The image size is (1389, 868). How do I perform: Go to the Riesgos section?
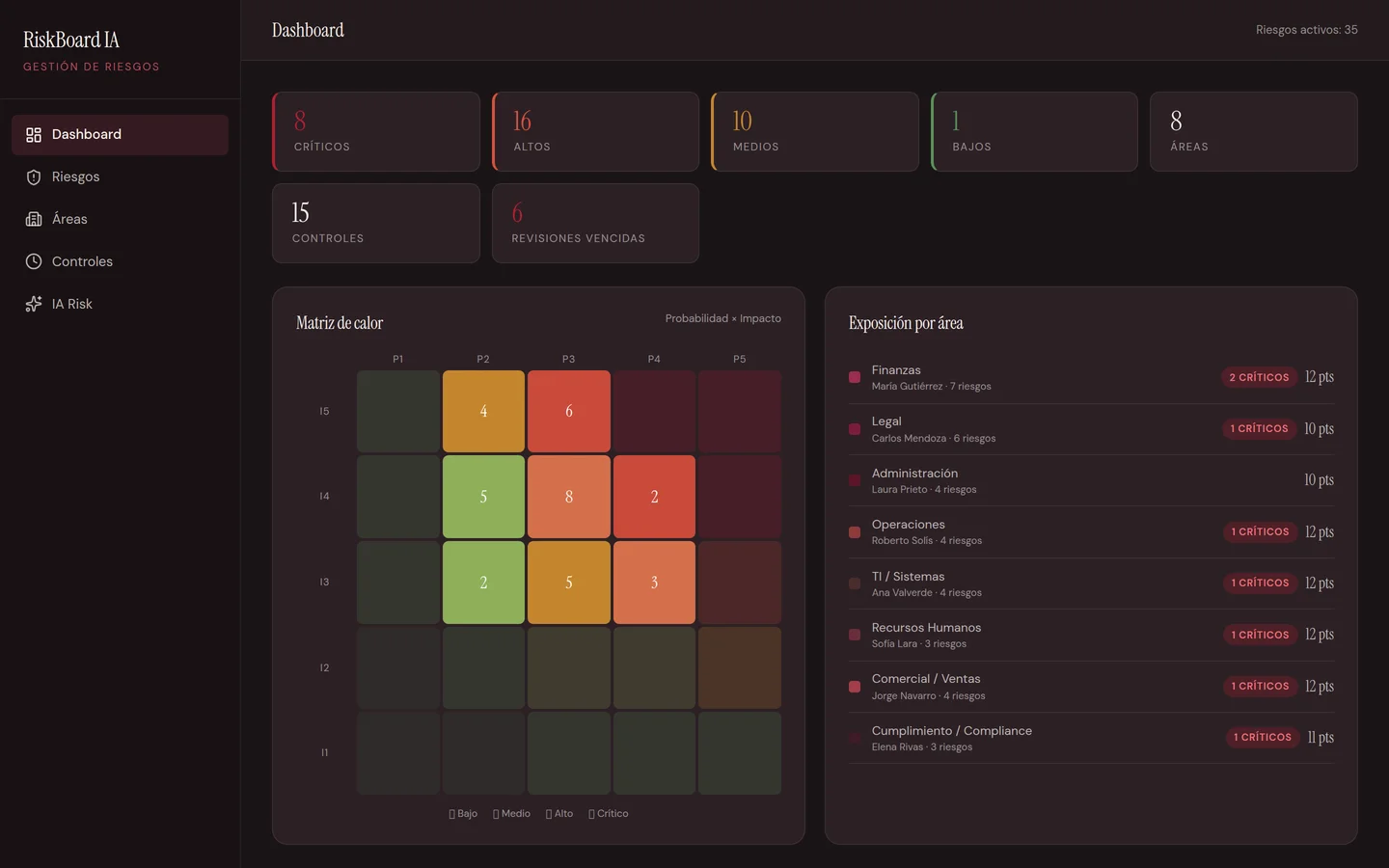click(120, 177)
